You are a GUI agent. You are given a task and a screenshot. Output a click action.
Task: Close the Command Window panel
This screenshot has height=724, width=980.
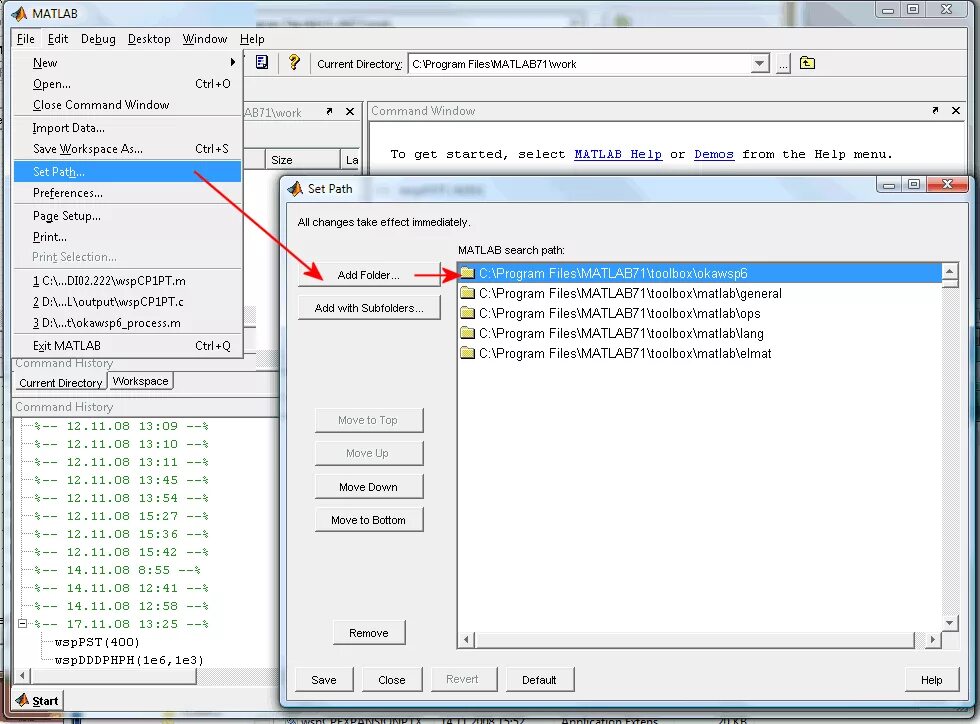click(956, 111)
